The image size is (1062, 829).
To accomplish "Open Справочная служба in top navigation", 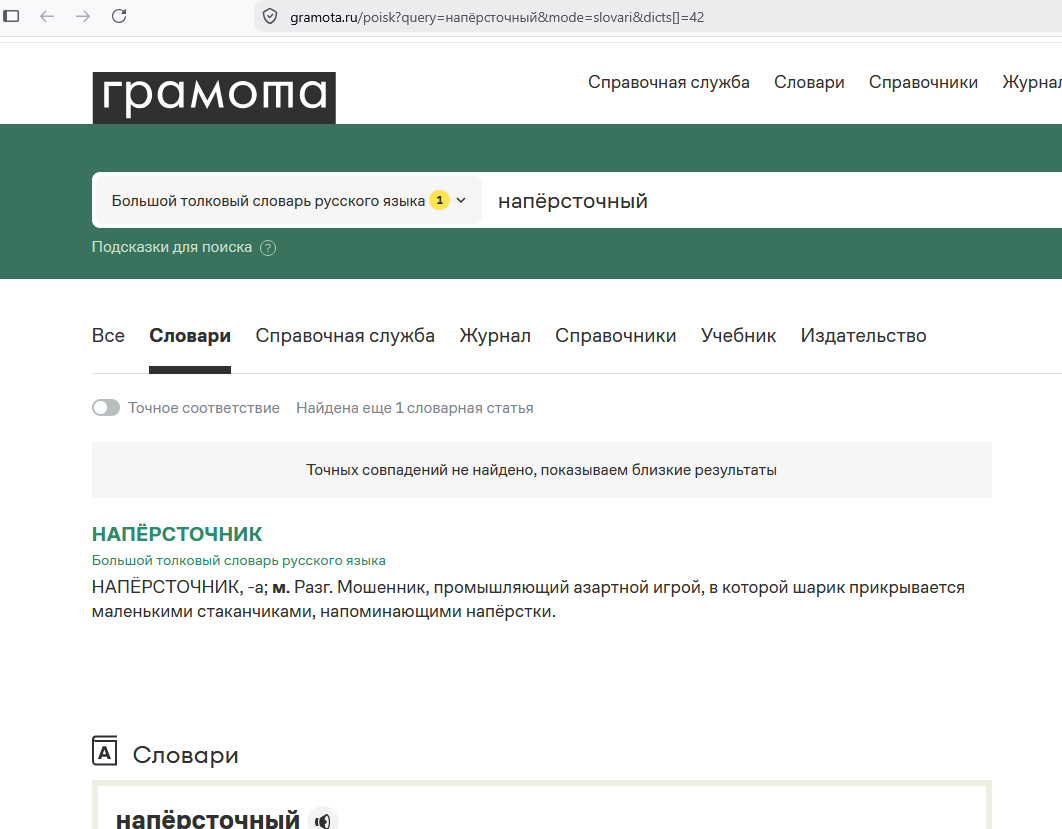I will tap(668, 82).
